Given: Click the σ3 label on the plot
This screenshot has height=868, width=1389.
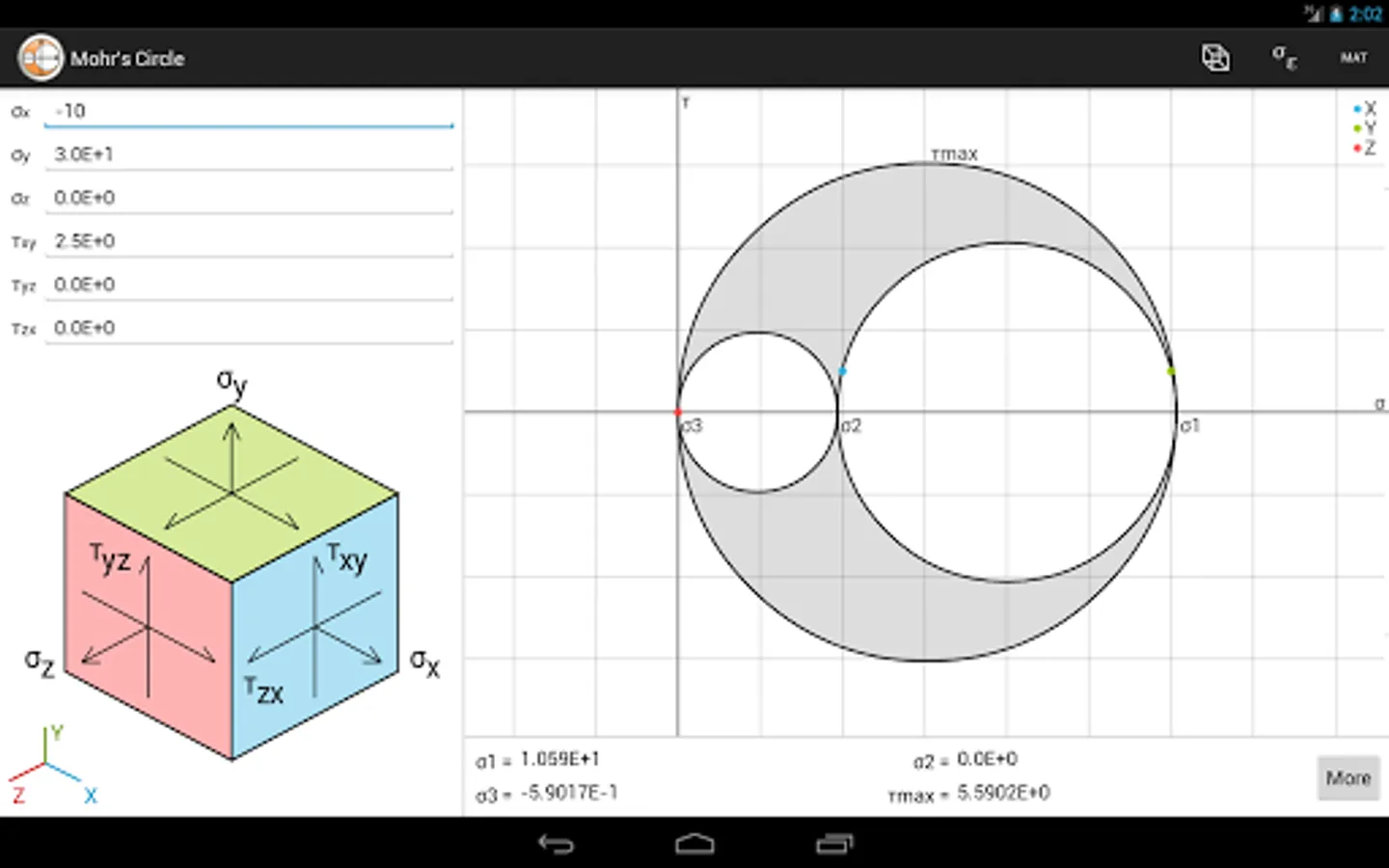Looking at the screenshot, I should 693,425.
